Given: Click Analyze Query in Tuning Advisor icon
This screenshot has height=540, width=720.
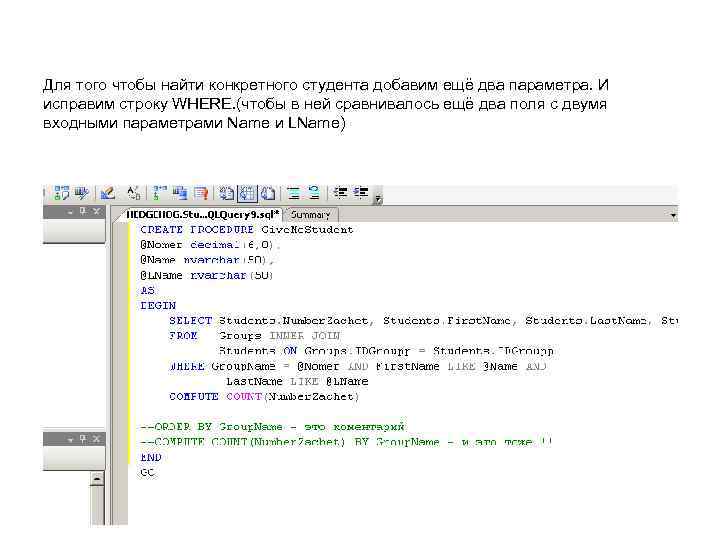Looking at the screenshot, I should pos(82,193).
